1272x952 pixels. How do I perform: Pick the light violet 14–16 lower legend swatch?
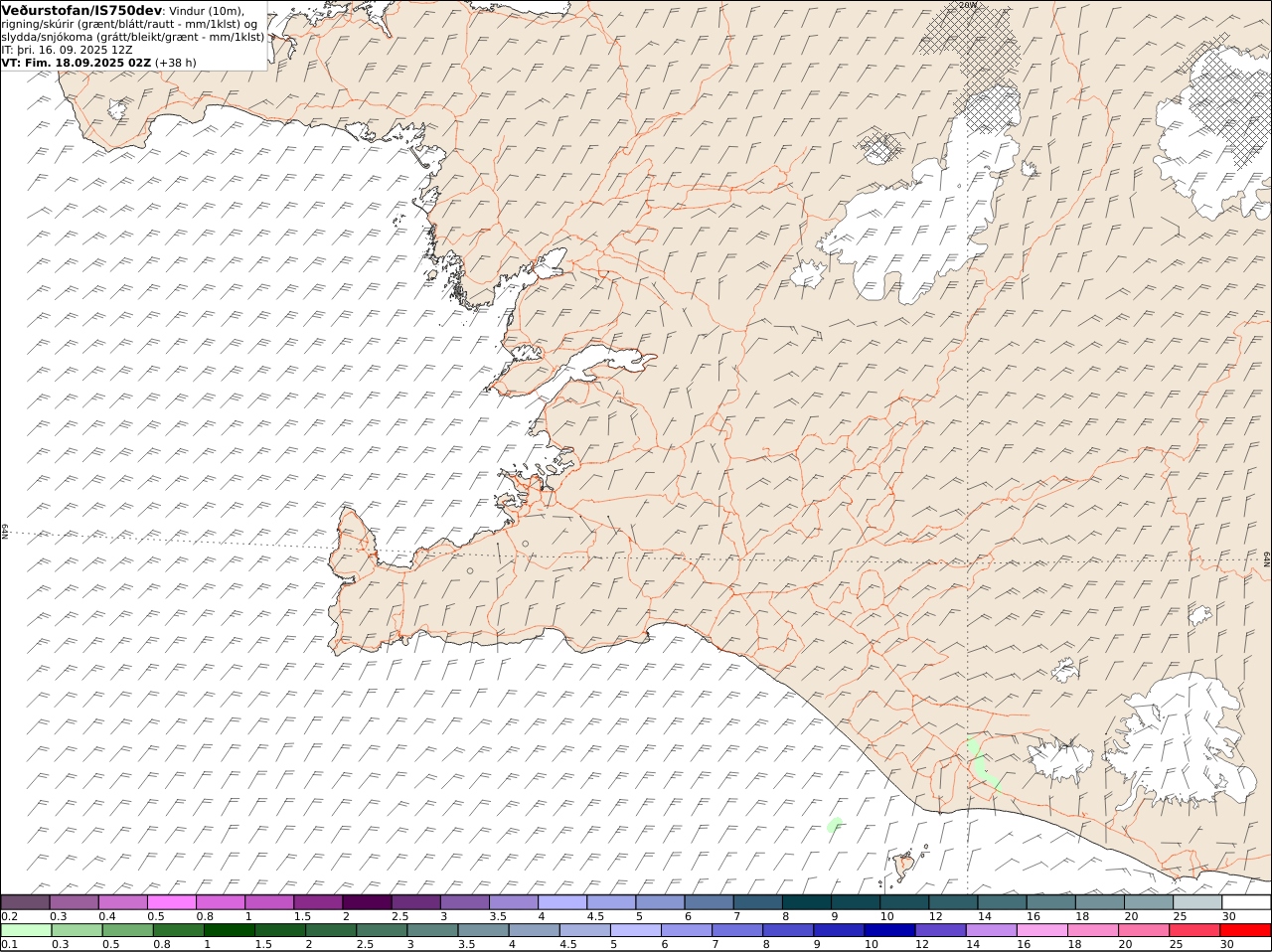(x=992, y=930)
